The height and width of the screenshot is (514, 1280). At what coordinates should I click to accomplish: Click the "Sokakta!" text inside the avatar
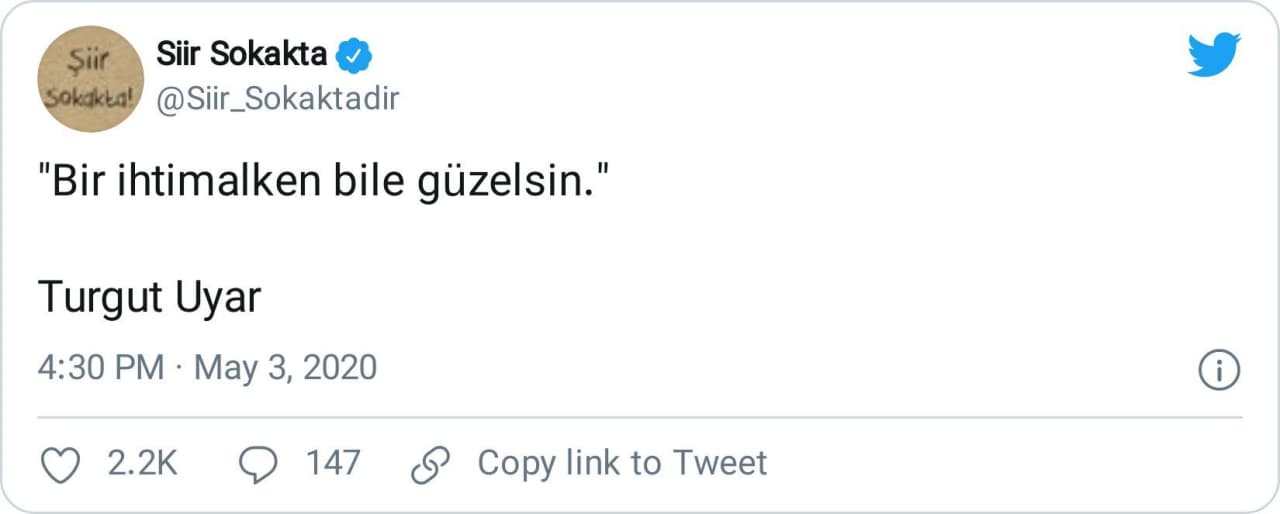[x=91, y=100]
